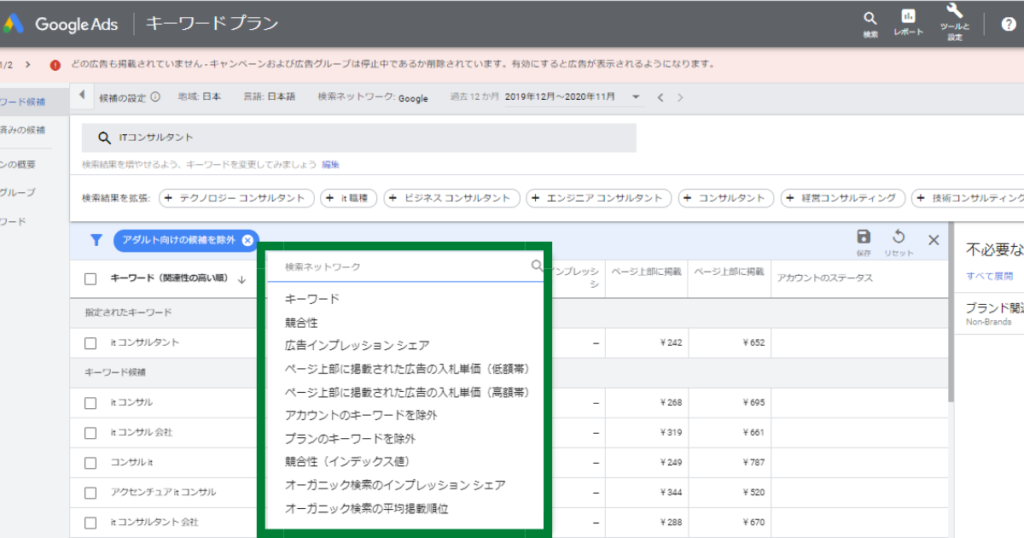The height and width of the screenshot is (538, 1024).
Task: Close the filter bar with X
Action: pos(934,240)
